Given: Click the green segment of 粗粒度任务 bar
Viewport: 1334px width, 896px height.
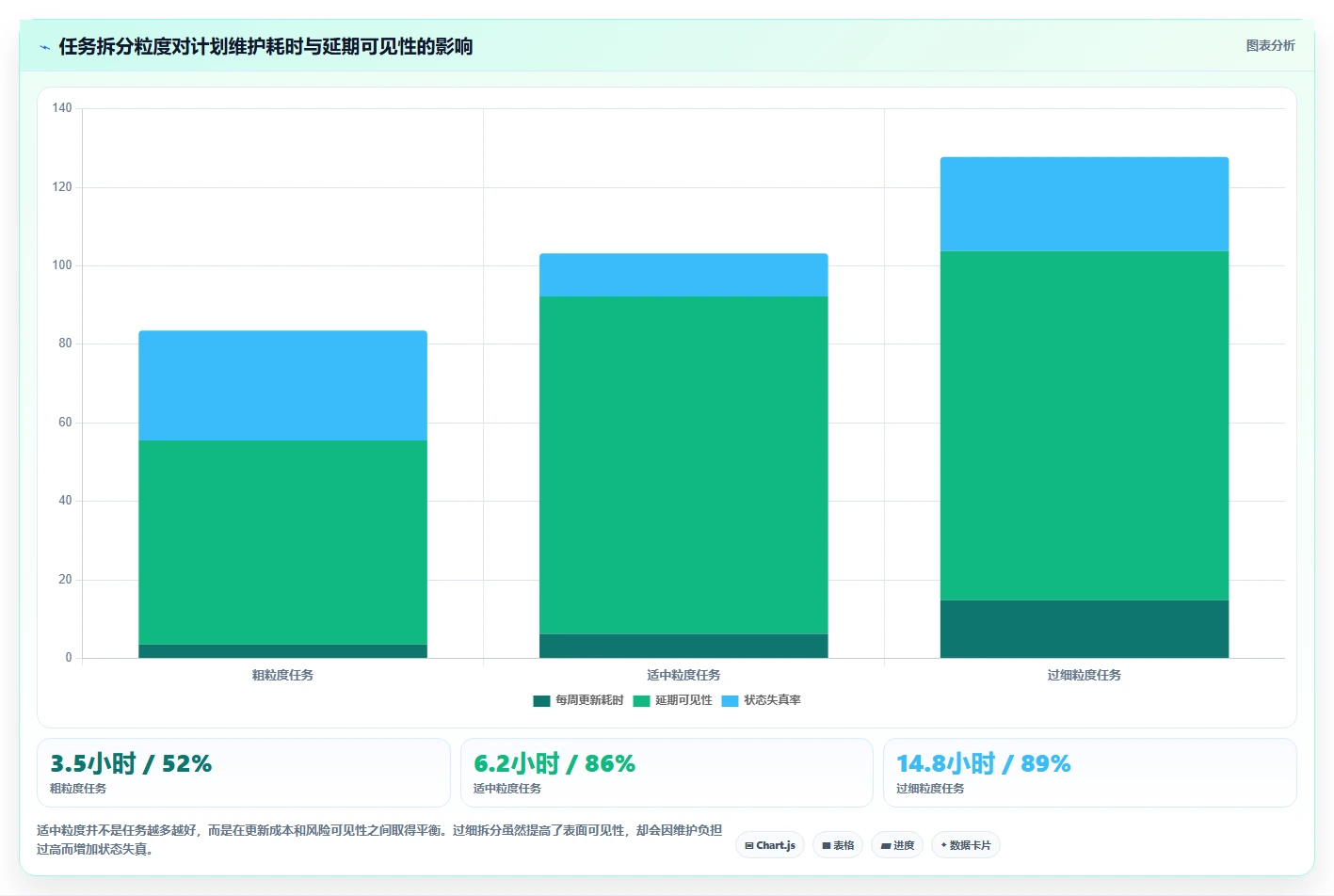Looking at the screenshot, I should click(282, 542).
